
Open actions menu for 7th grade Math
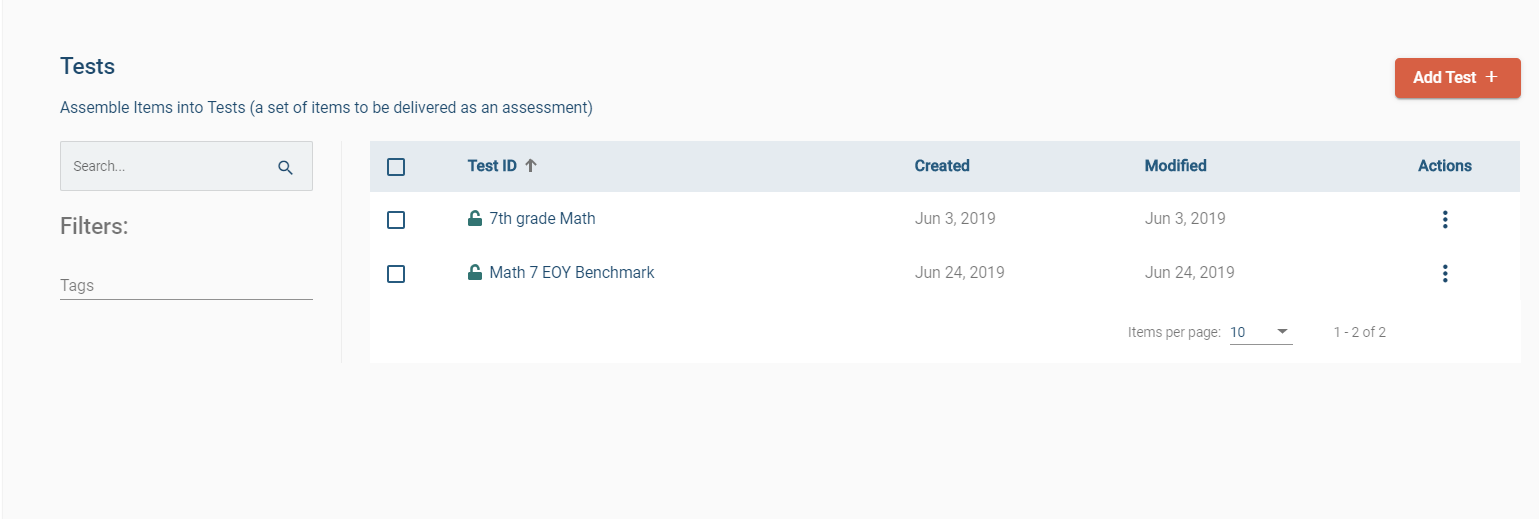pos(1444,220)
